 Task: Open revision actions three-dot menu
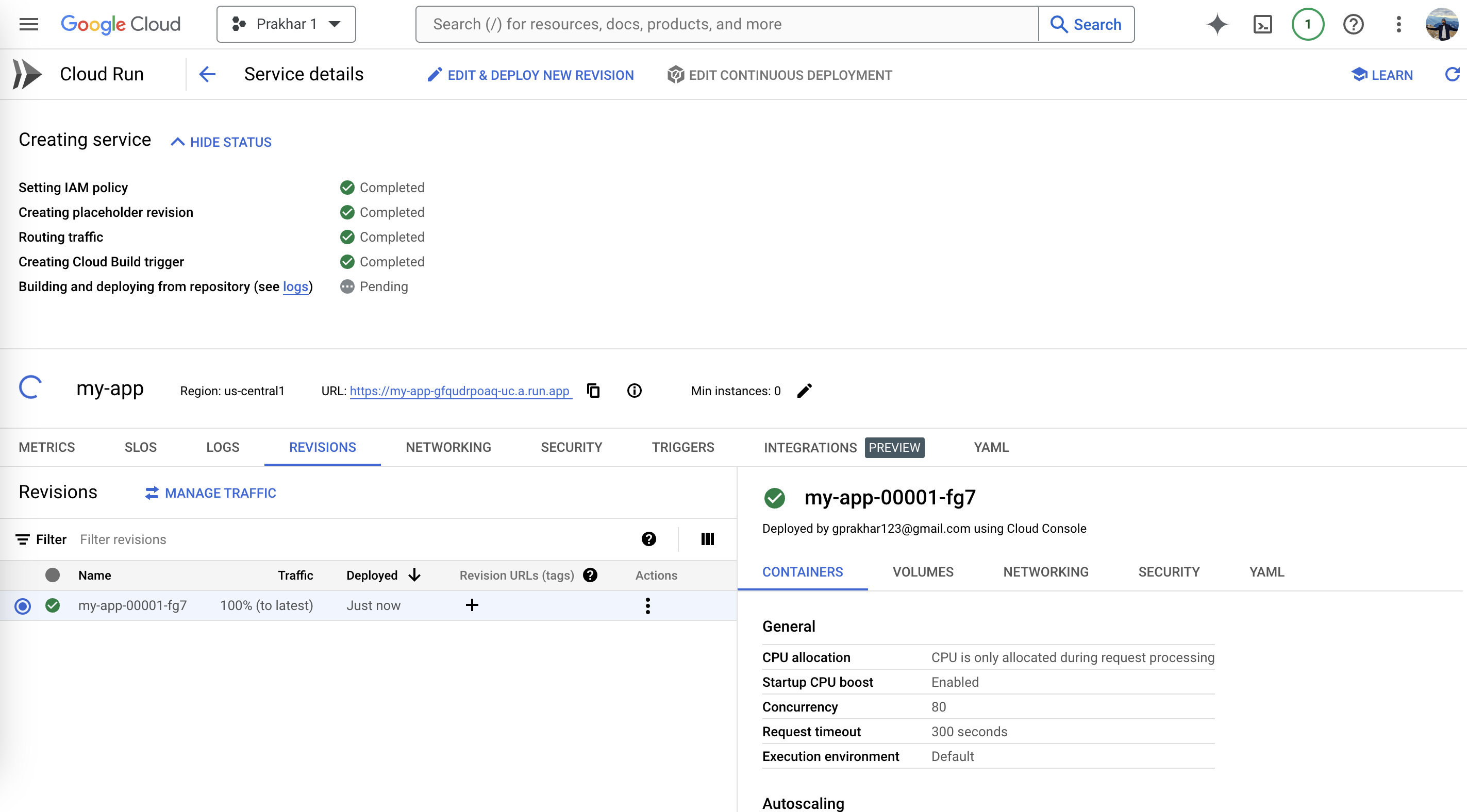[647, 605]
